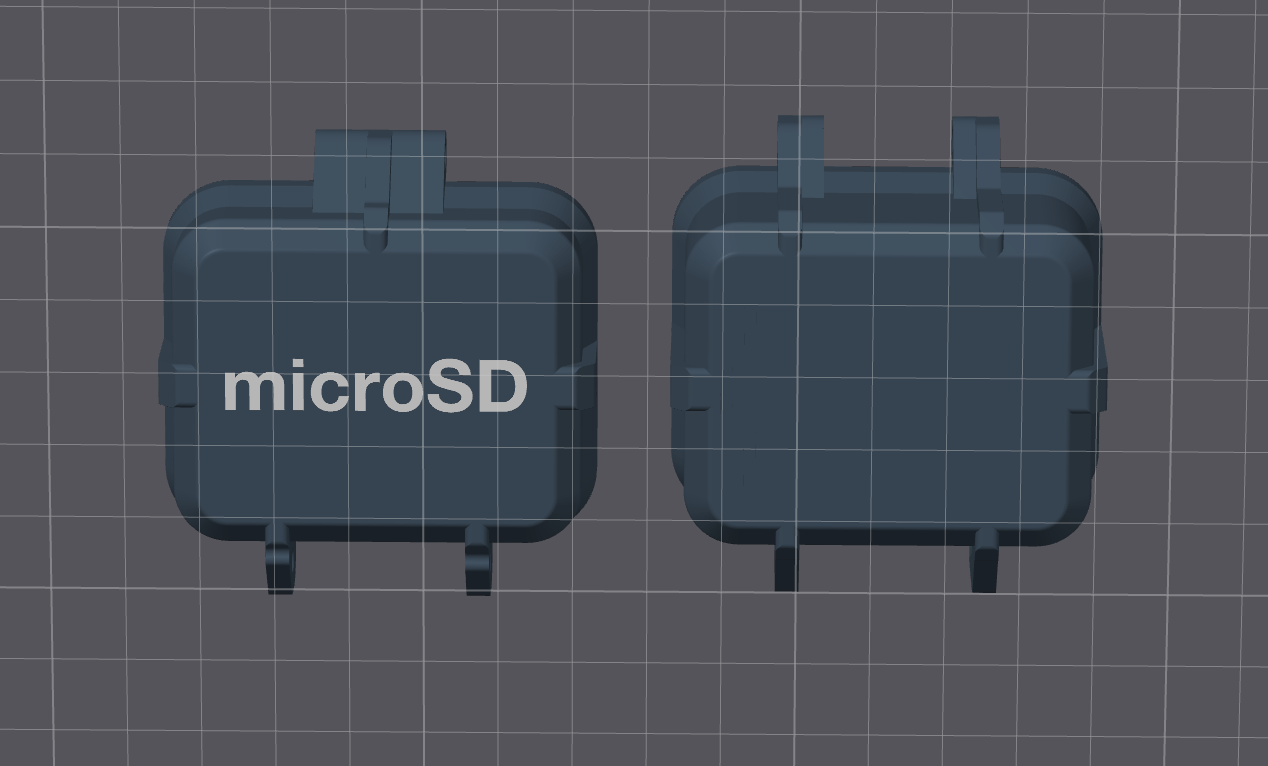Select the unlabeled cover model
Screen dimensions: 1268x766
888,355
